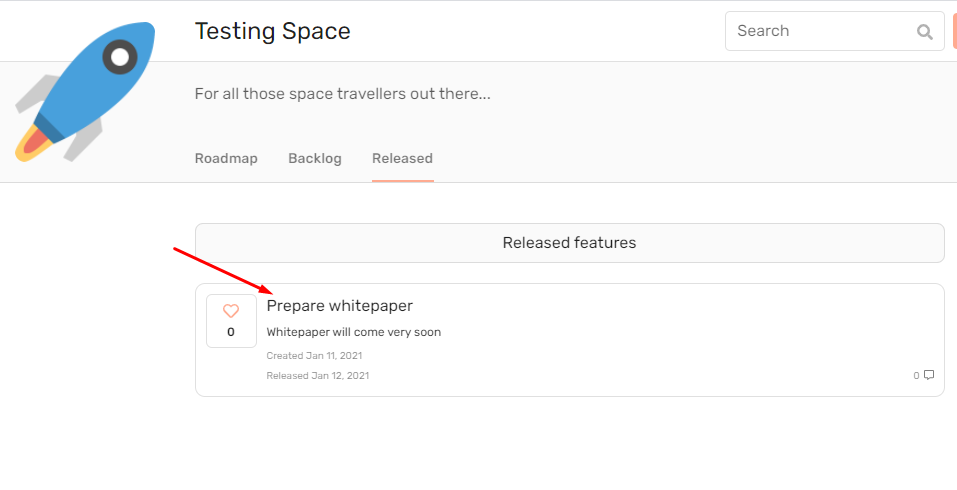The width and height of the screenshot is (957, 490).
Task: Click the 'Whitepaper will come very soon' description
Action: click(x=353, y=333)
